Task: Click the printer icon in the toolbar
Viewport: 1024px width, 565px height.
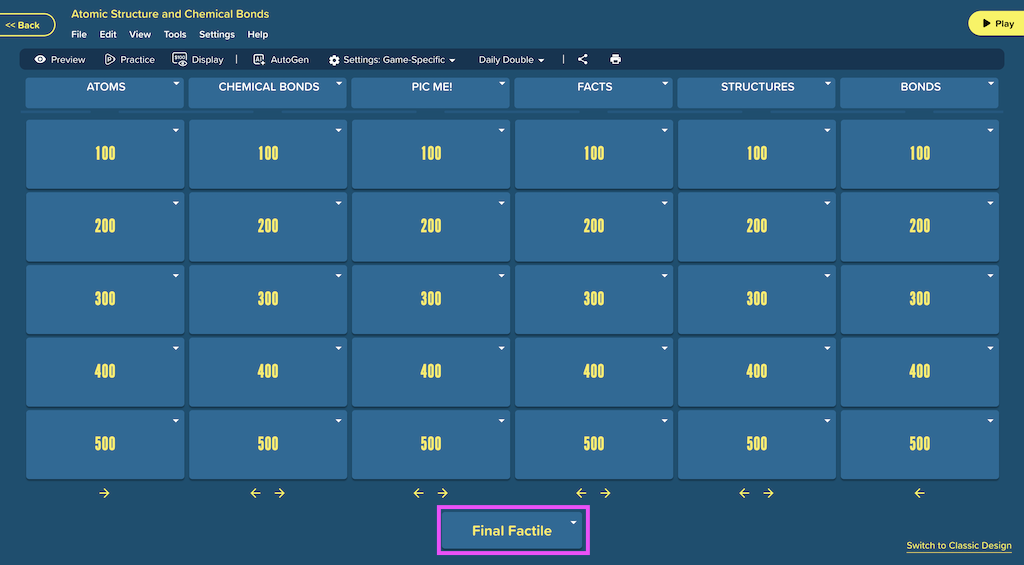Action: click(x=615, y=59)
